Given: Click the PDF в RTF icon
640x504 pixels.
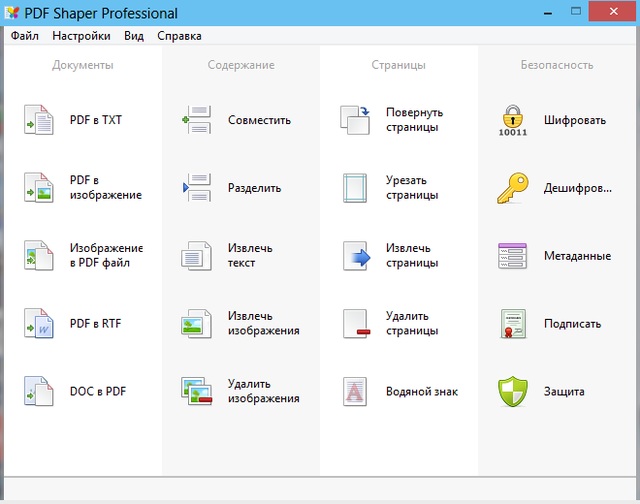Looking at the screenshot, I should pos(39,324).
